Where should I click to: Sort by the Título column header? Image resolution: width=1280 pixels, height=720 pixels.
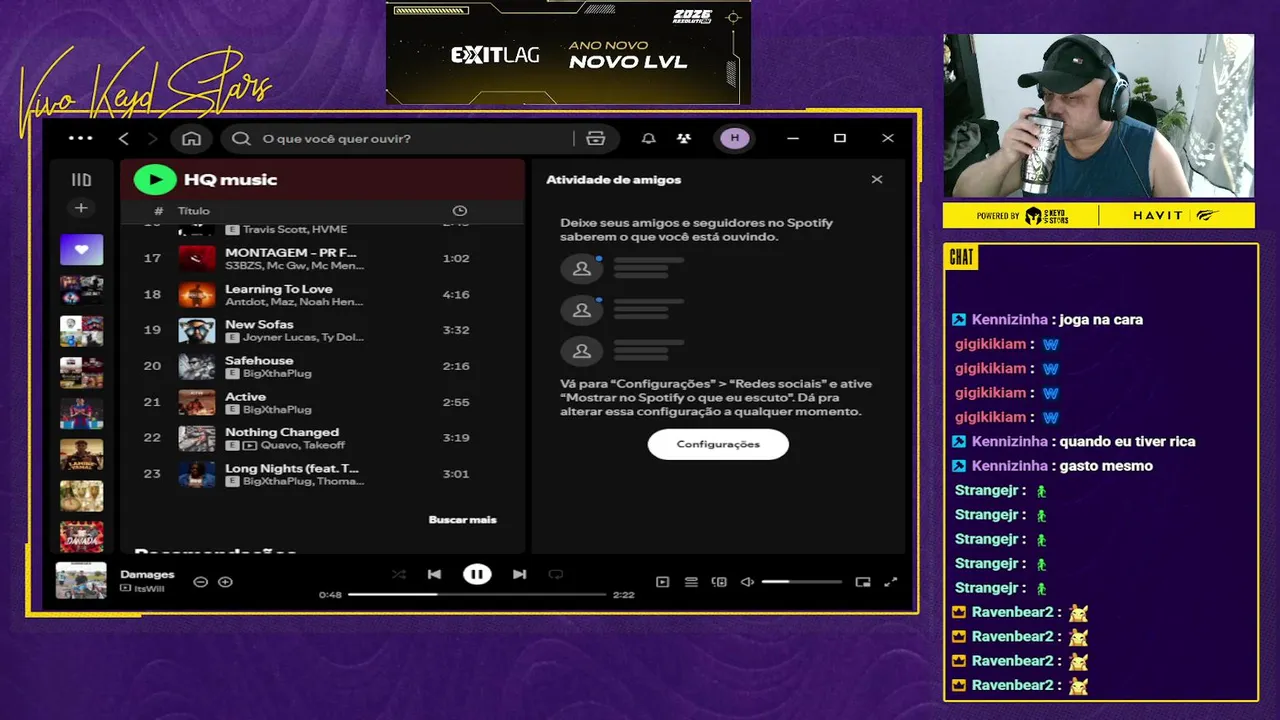194,211
